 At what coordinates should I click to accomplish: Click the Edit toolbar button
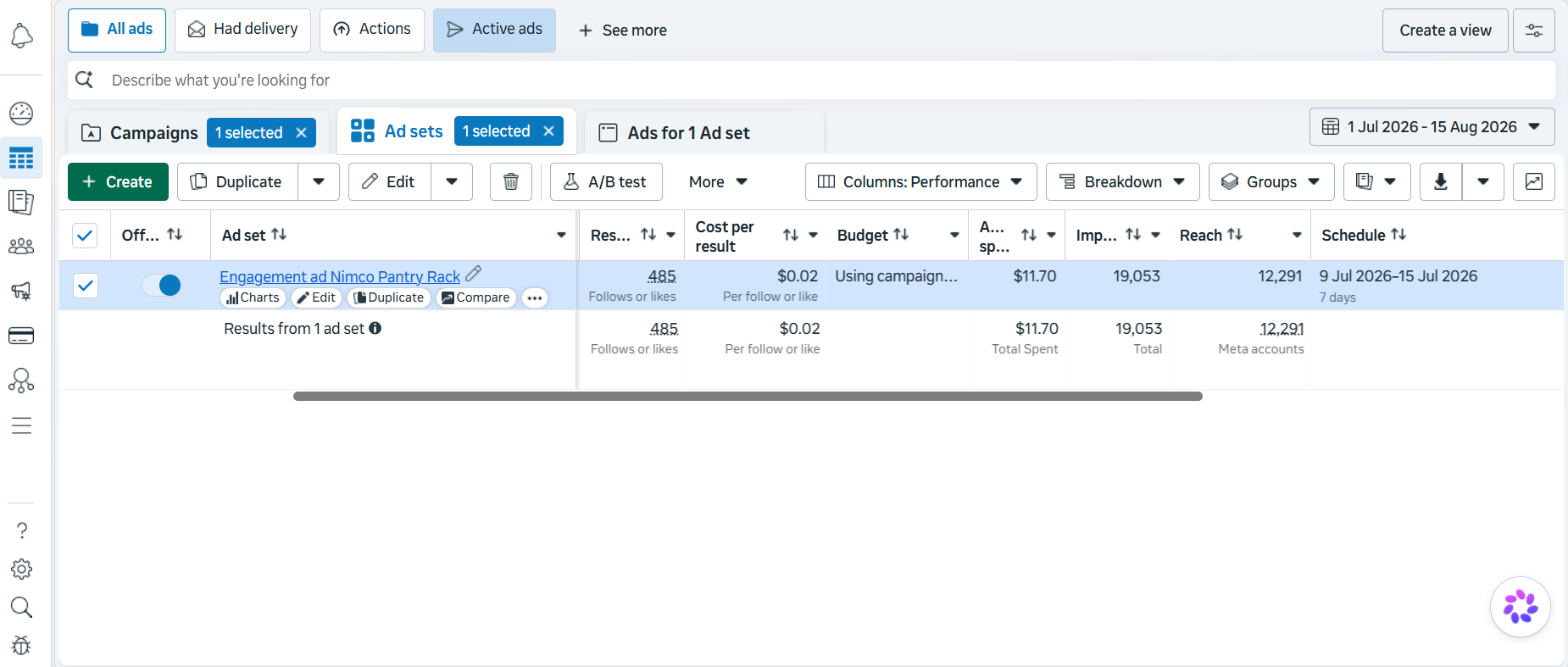click(x=389, y=181)
